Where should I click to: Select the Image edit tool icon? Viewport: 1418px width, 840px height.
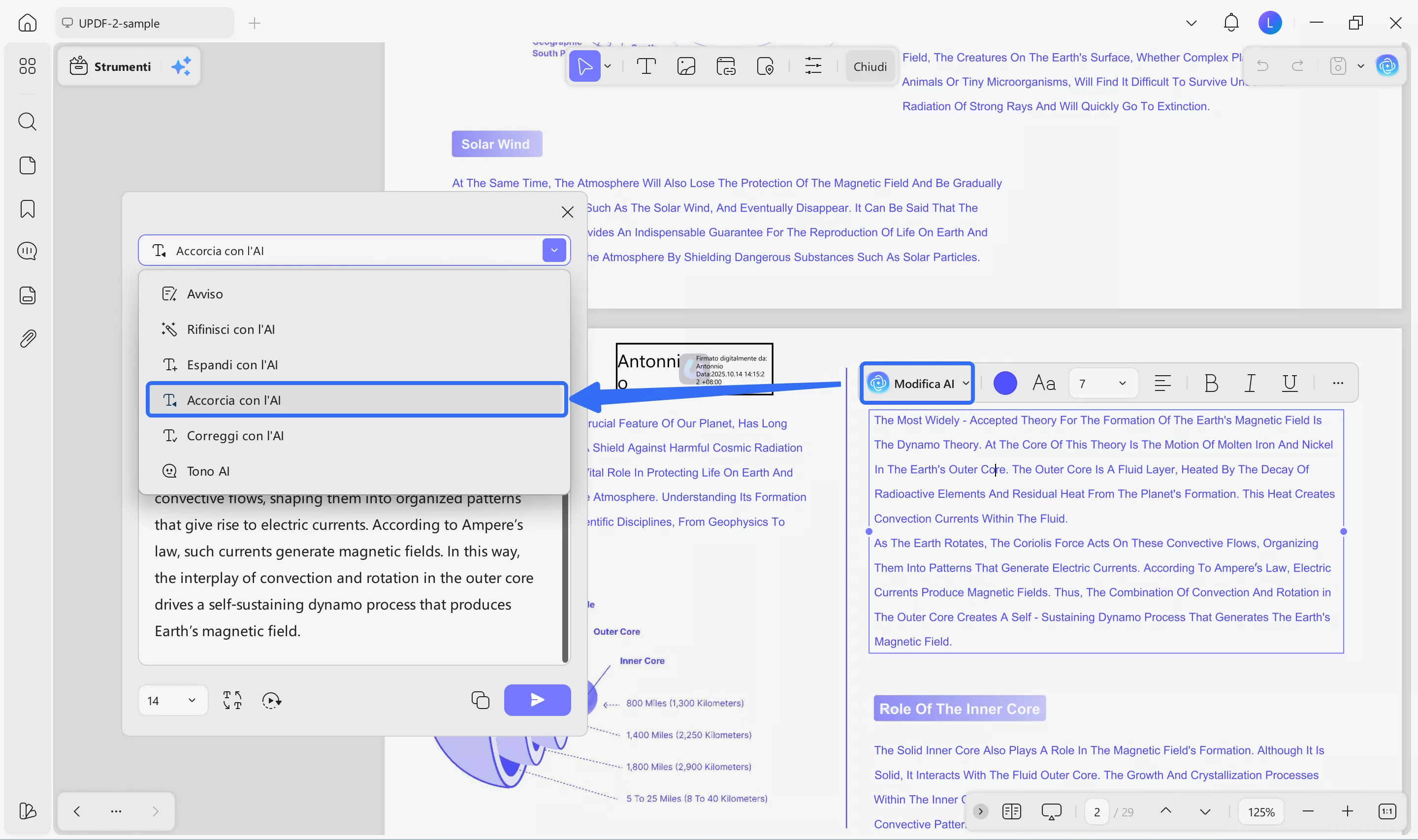click(x=686, y=66)
